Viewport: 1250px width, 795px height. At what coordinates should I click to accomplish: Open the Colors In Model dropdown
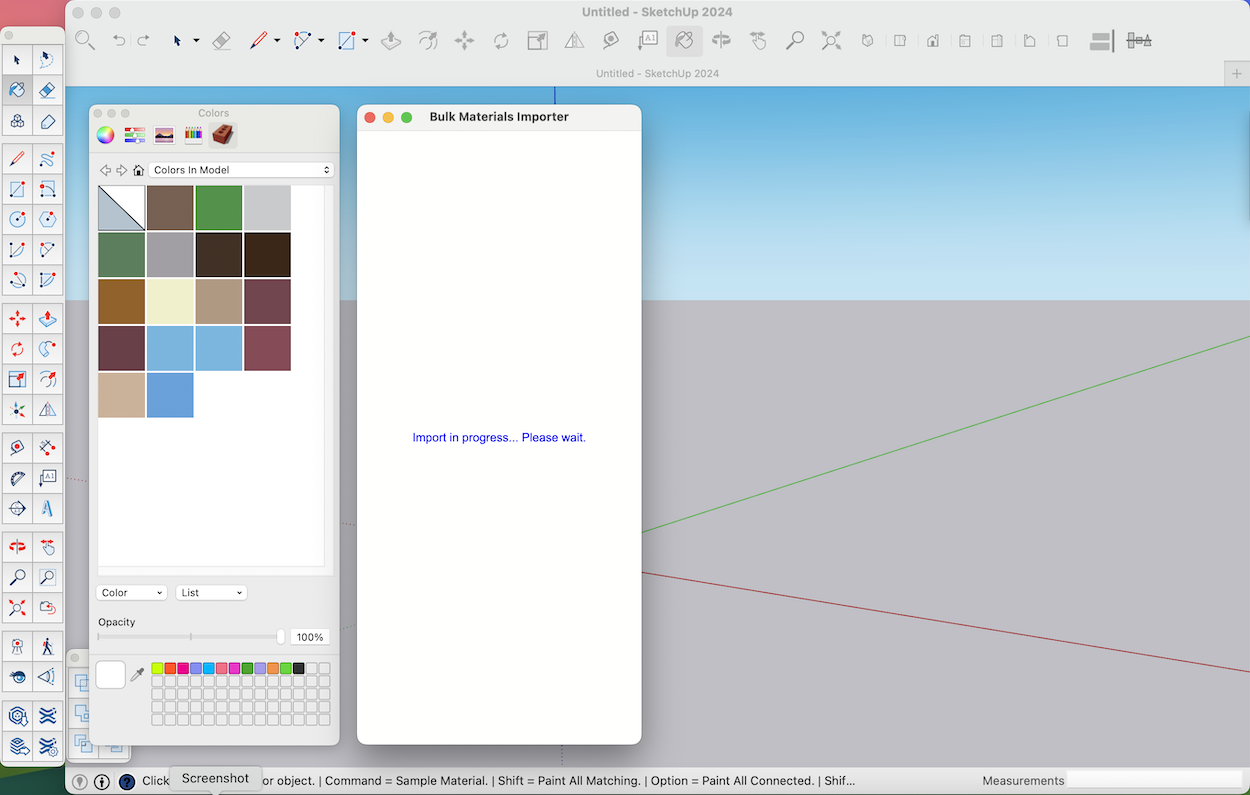point(240,170)
